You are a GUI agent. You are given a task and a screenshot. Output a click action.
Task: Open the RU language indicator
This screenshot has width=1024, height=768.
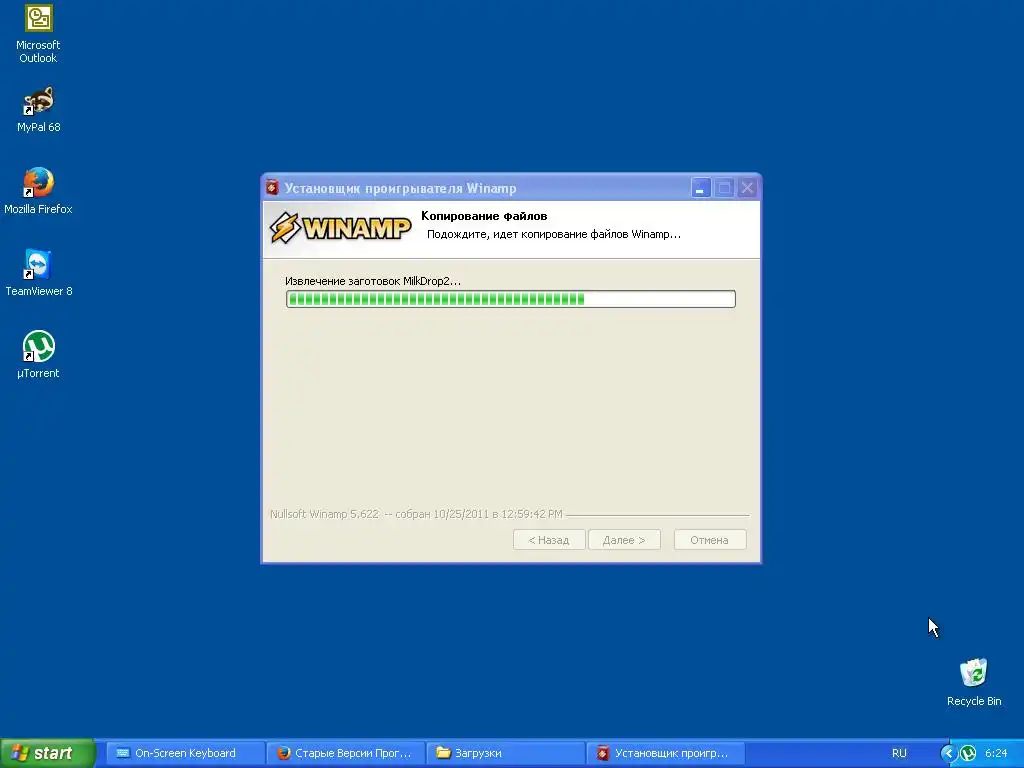(x=899, y=753)
